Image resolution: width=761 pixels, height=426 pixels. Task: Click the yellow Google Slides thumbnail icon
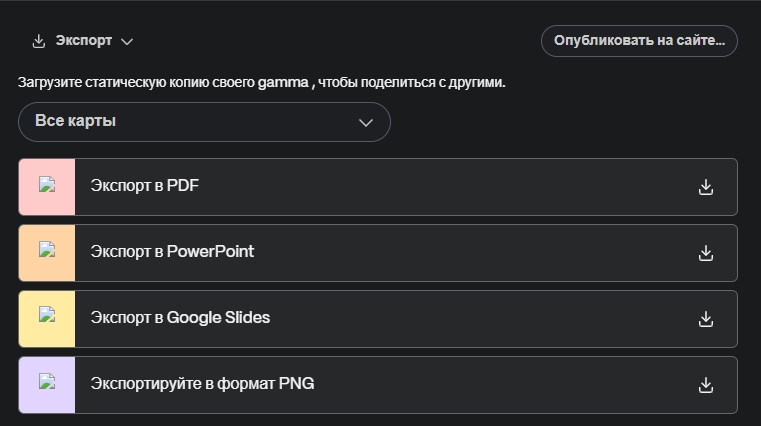46,319
